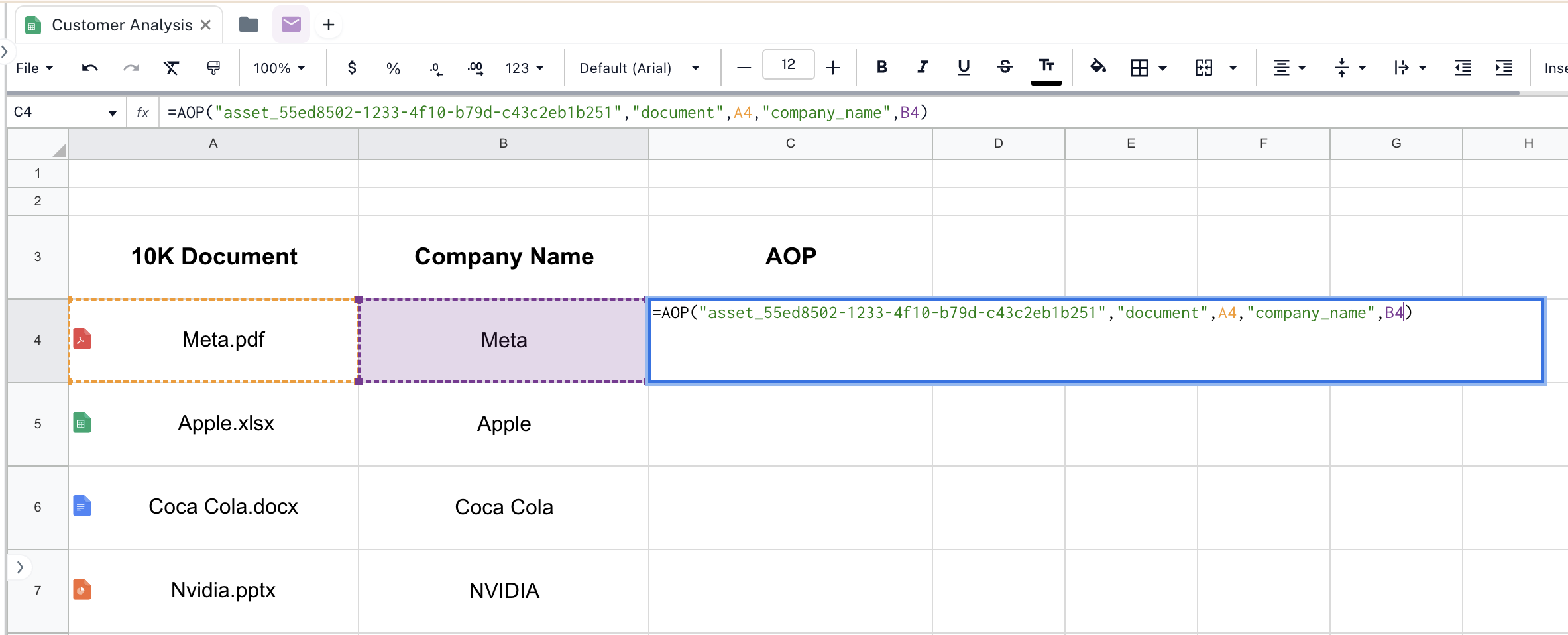Toggle strikethrough formatting

[x=1005, y=67]
